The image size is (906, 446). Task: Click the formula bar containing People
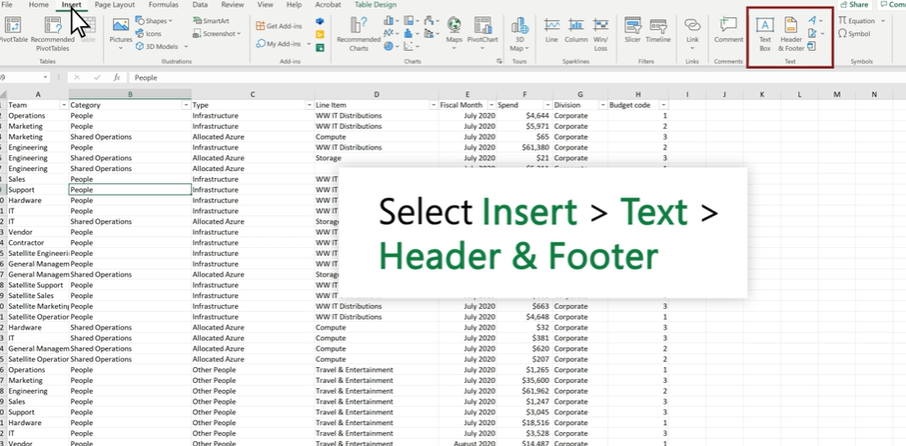517,77
